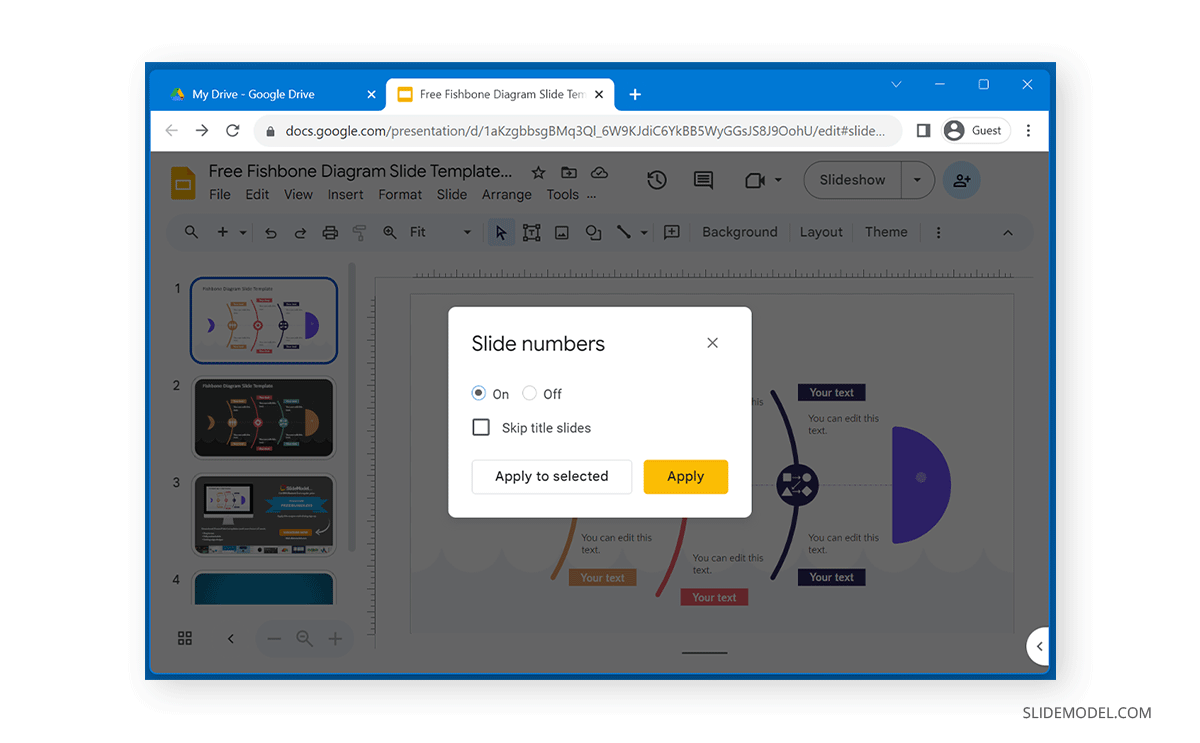The height and width of the screenshot is (743, 1200).
Task: Click the search menus magnifier icon
Action: 191,232
